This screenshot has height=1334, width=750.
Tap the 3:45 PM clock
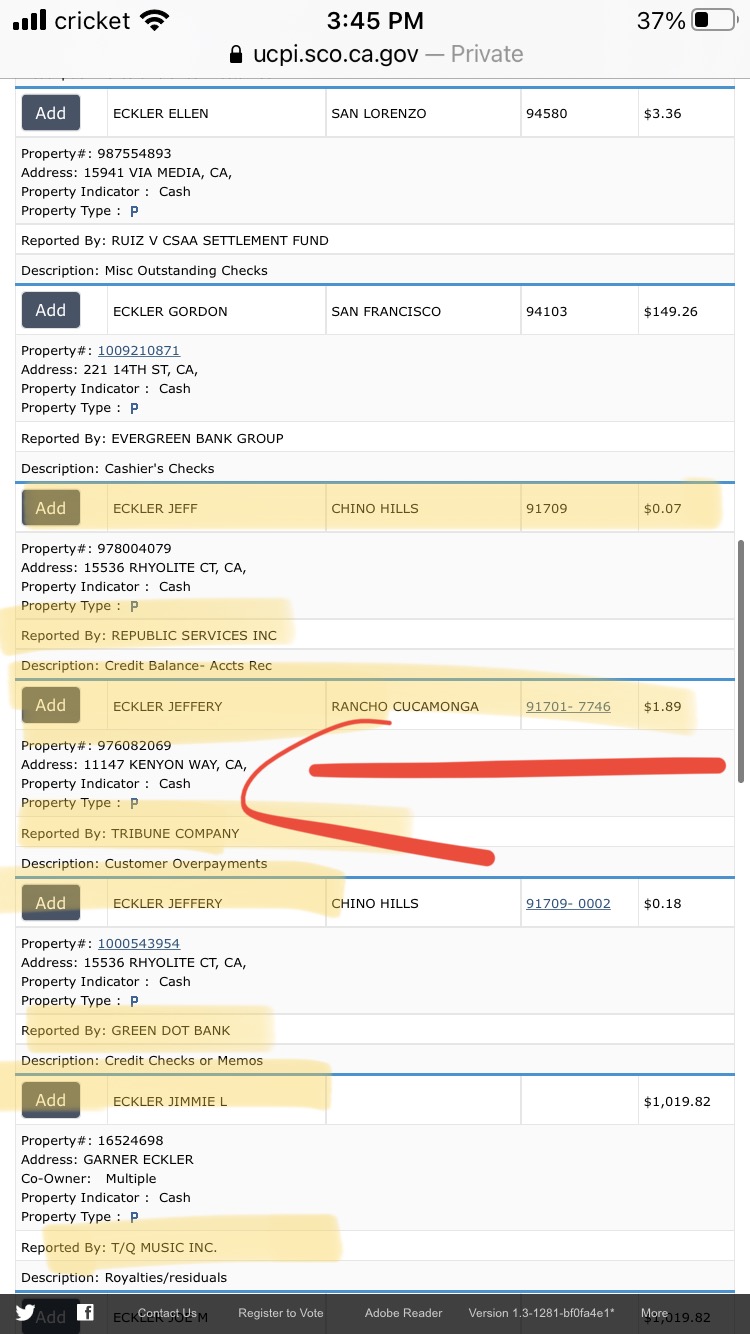[x=375, y=20]
